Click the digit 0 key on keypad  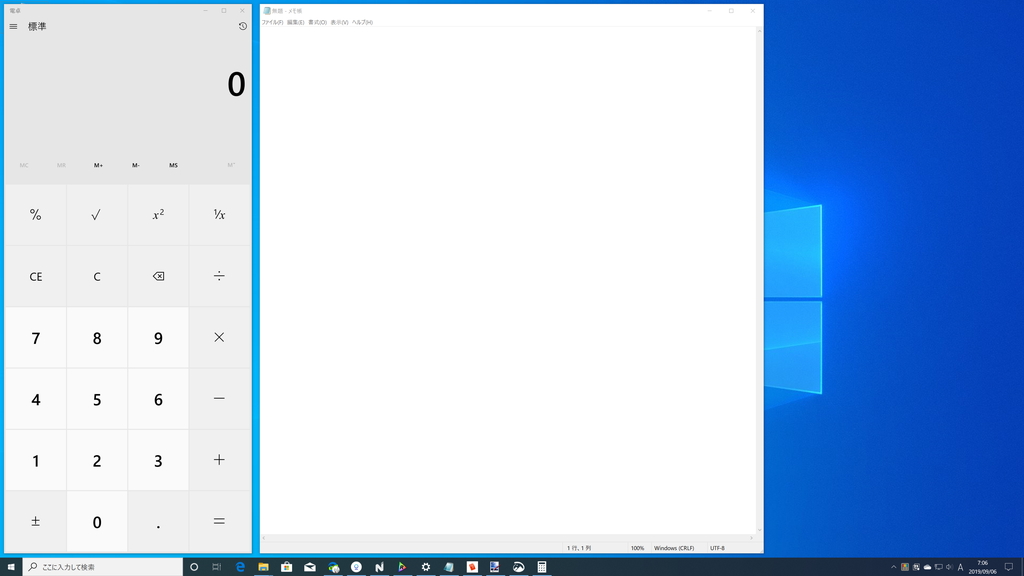(97, 522)
